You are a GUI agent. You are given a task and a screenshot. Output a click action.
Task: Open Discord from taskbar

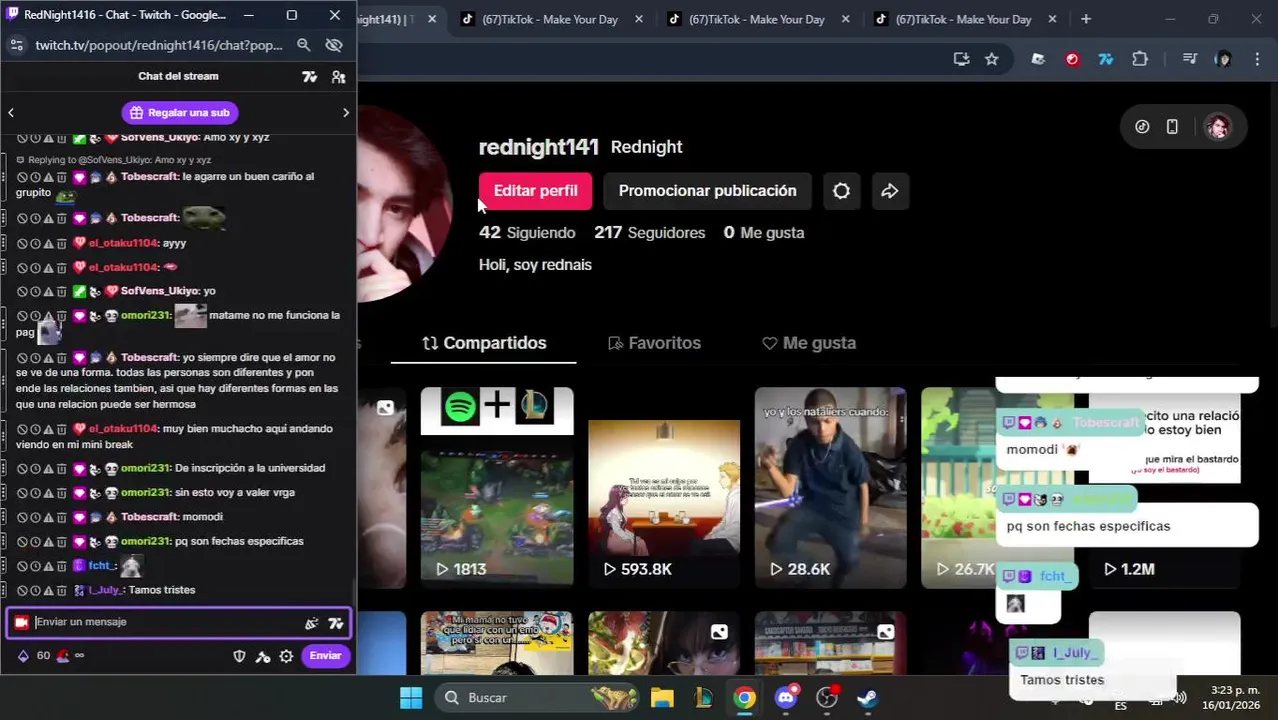786,698
